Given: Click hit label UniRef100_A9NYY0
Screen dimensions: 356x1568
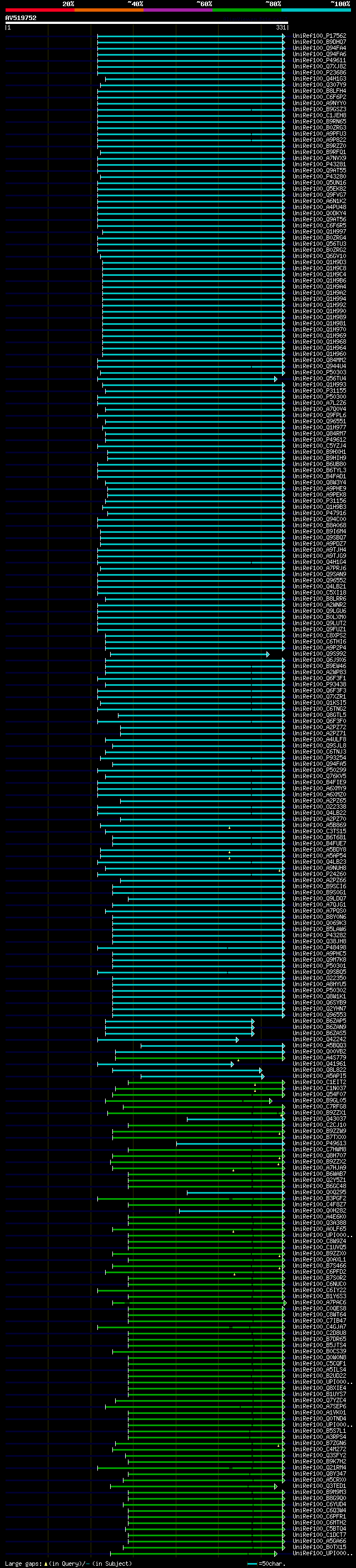Looking at the screenshot, I should (319, 103).
